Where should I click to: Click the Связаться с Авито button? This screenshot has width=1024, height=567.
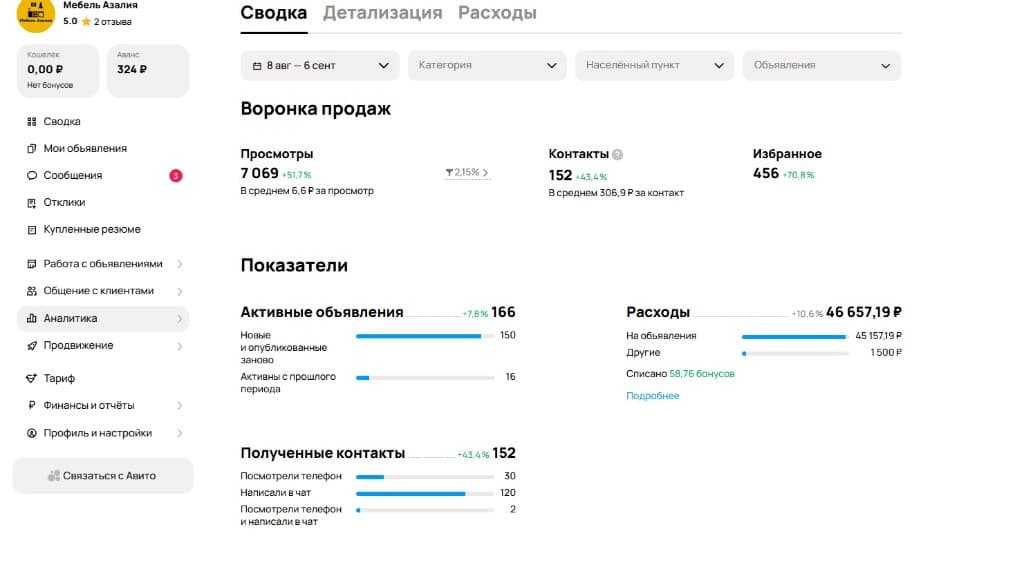coord(103,476)
